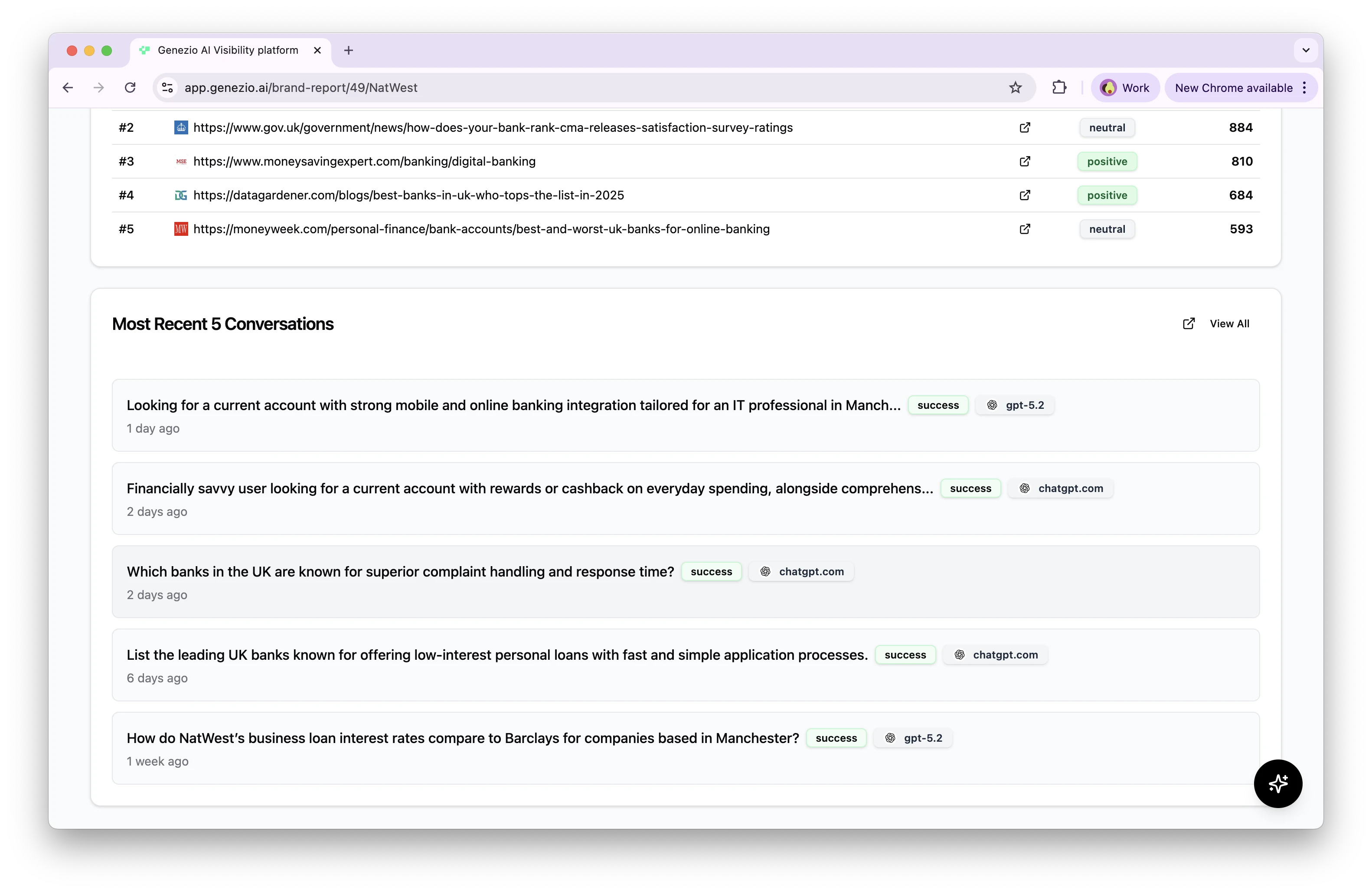
Task: Reload the page
Action: coord(130,88)
